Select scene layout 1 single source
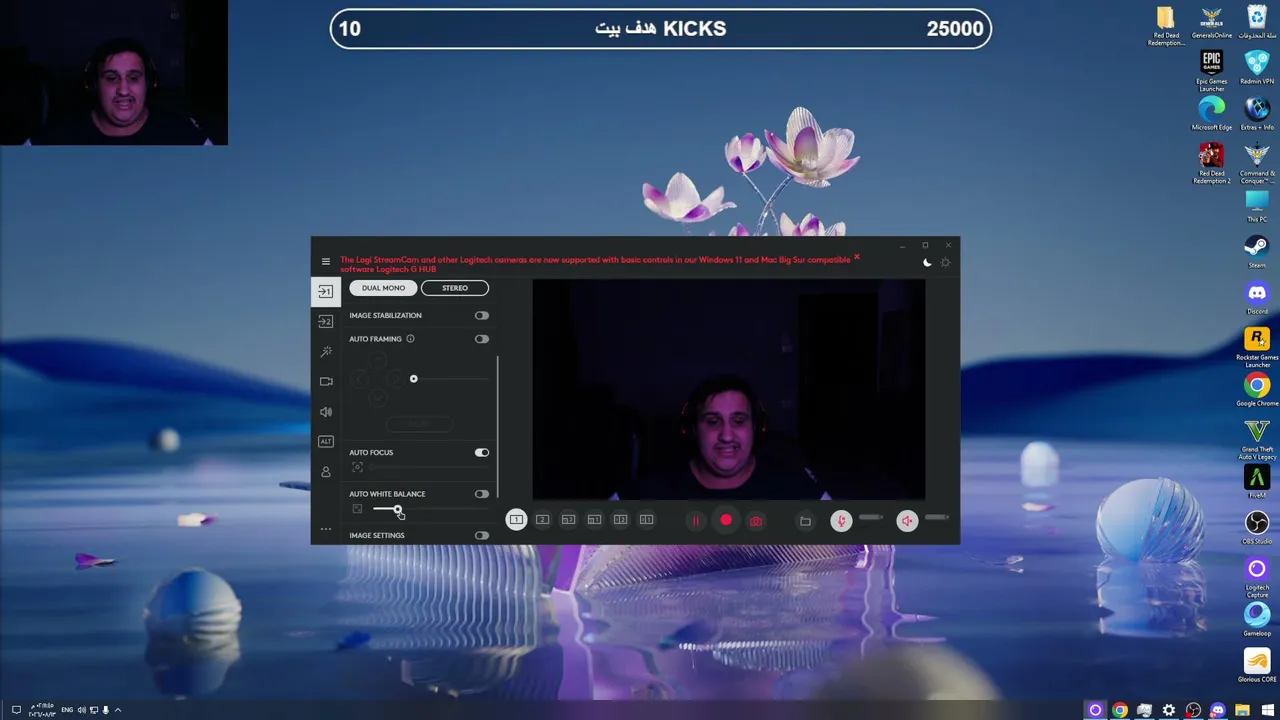The height and width of the screenshot is (720, 1280). click(516, 520)
